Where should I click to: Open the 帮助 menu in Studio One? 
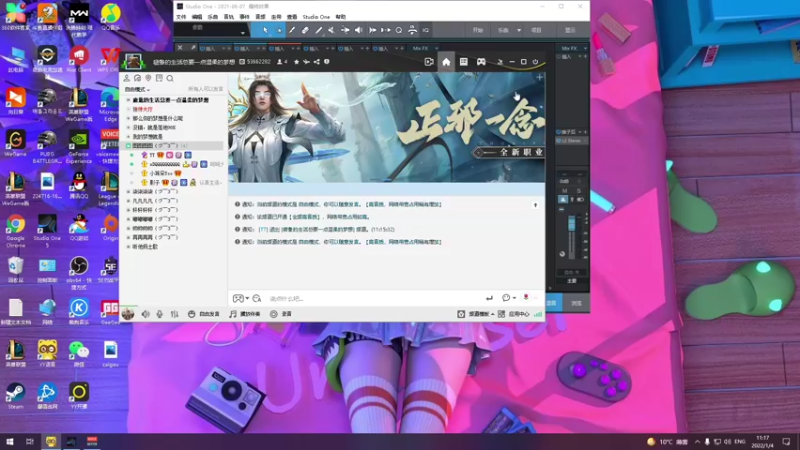click(340, 17)
